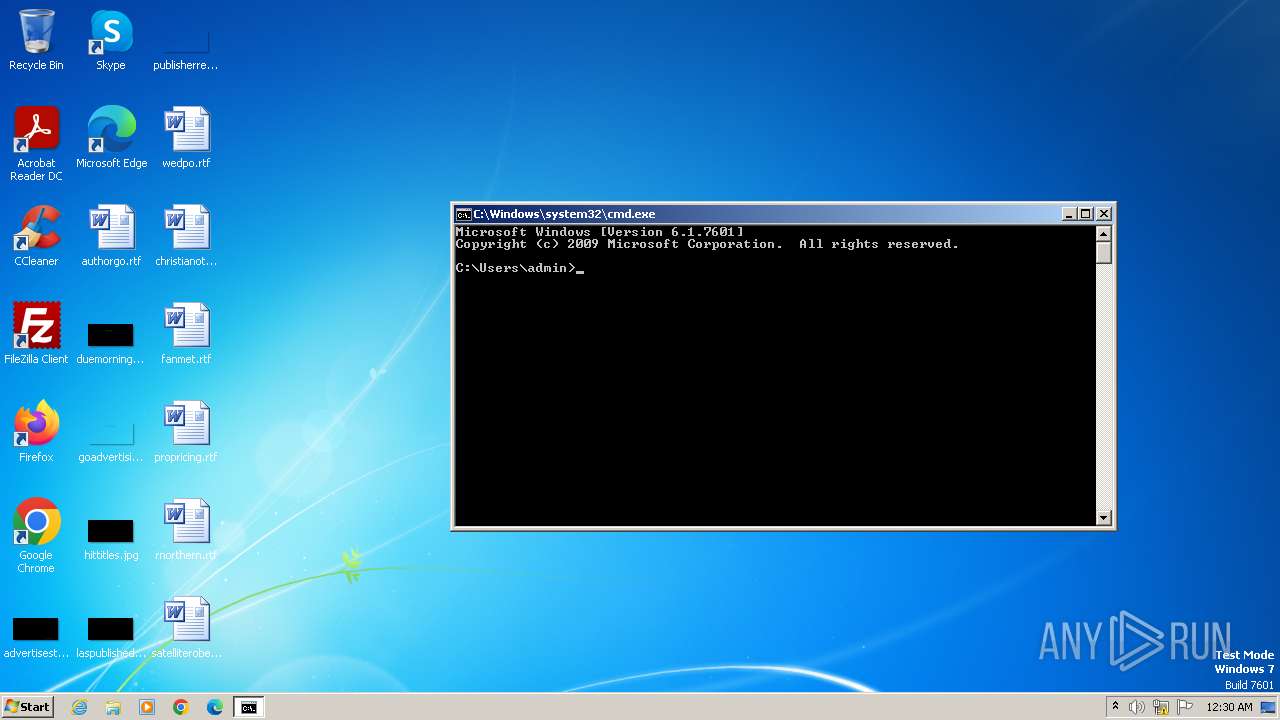This screenshot has width=1280, height=720.
Task: Click the Copyright 2009 Microsoft Corporation line
Action: coord(707,244)
